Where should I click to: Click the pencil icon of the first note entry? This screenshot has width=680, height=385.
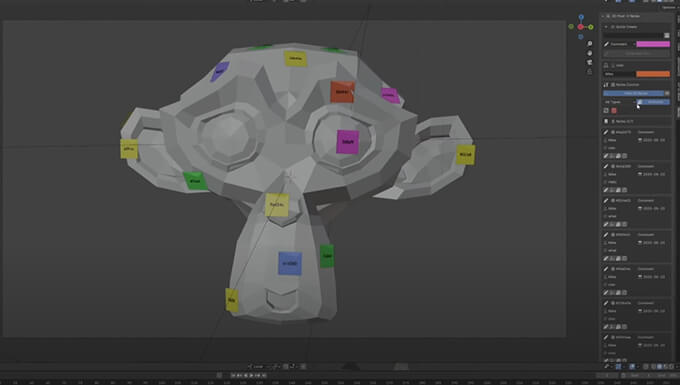(606, 132)
